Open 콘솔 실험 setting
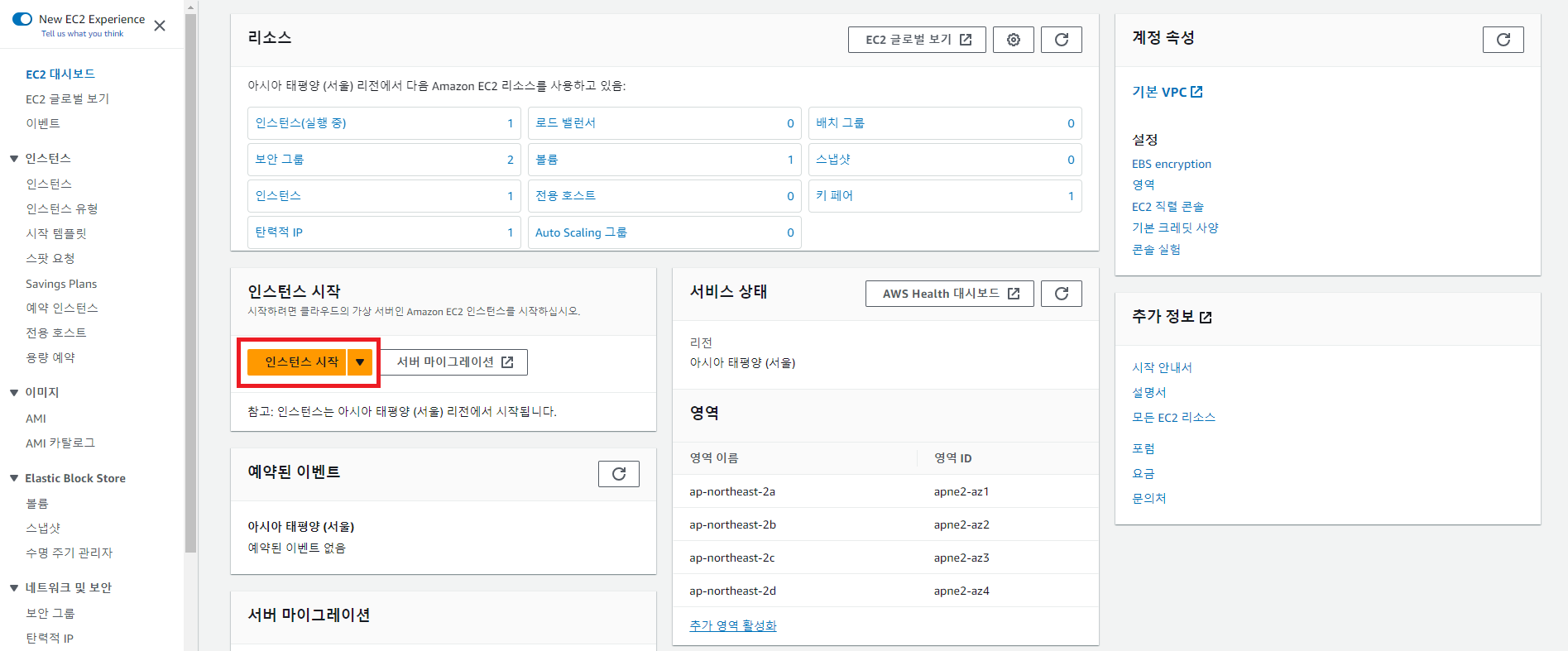 (x=1156, y=249)
